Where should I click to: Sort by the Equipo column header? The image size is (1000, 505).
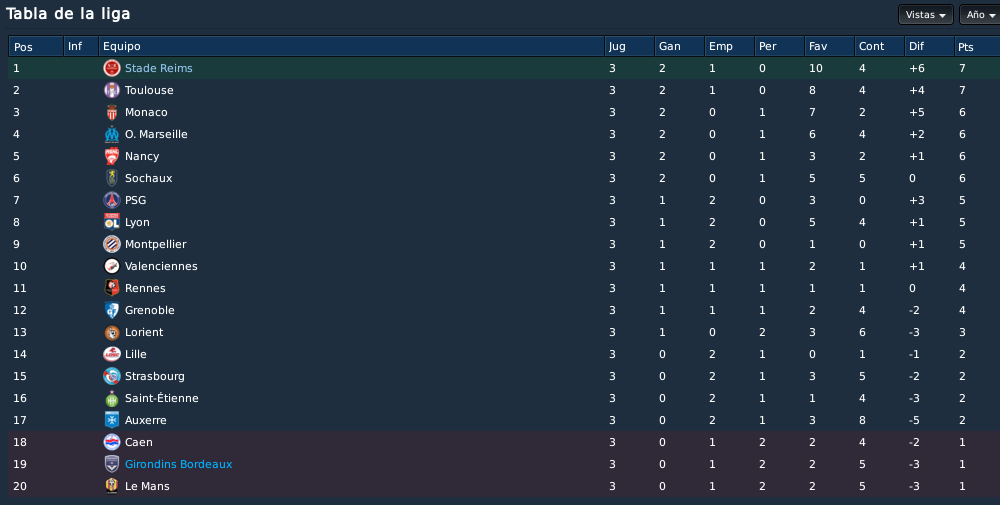tap(351, 47)
